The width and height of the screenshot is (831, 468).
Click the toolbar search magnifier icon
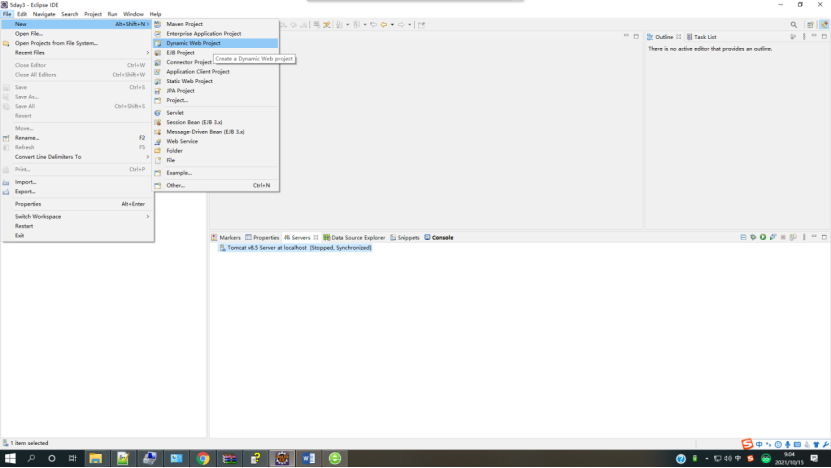click(x=793, y=24)
